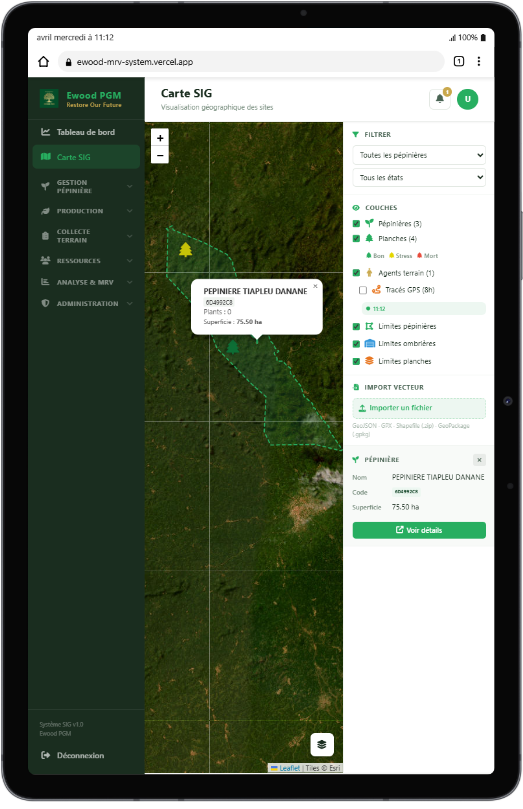Open the Tous les états dropdown
This screenshot has height=809, width=523.
pyautogui.click(x=419, y=177)
